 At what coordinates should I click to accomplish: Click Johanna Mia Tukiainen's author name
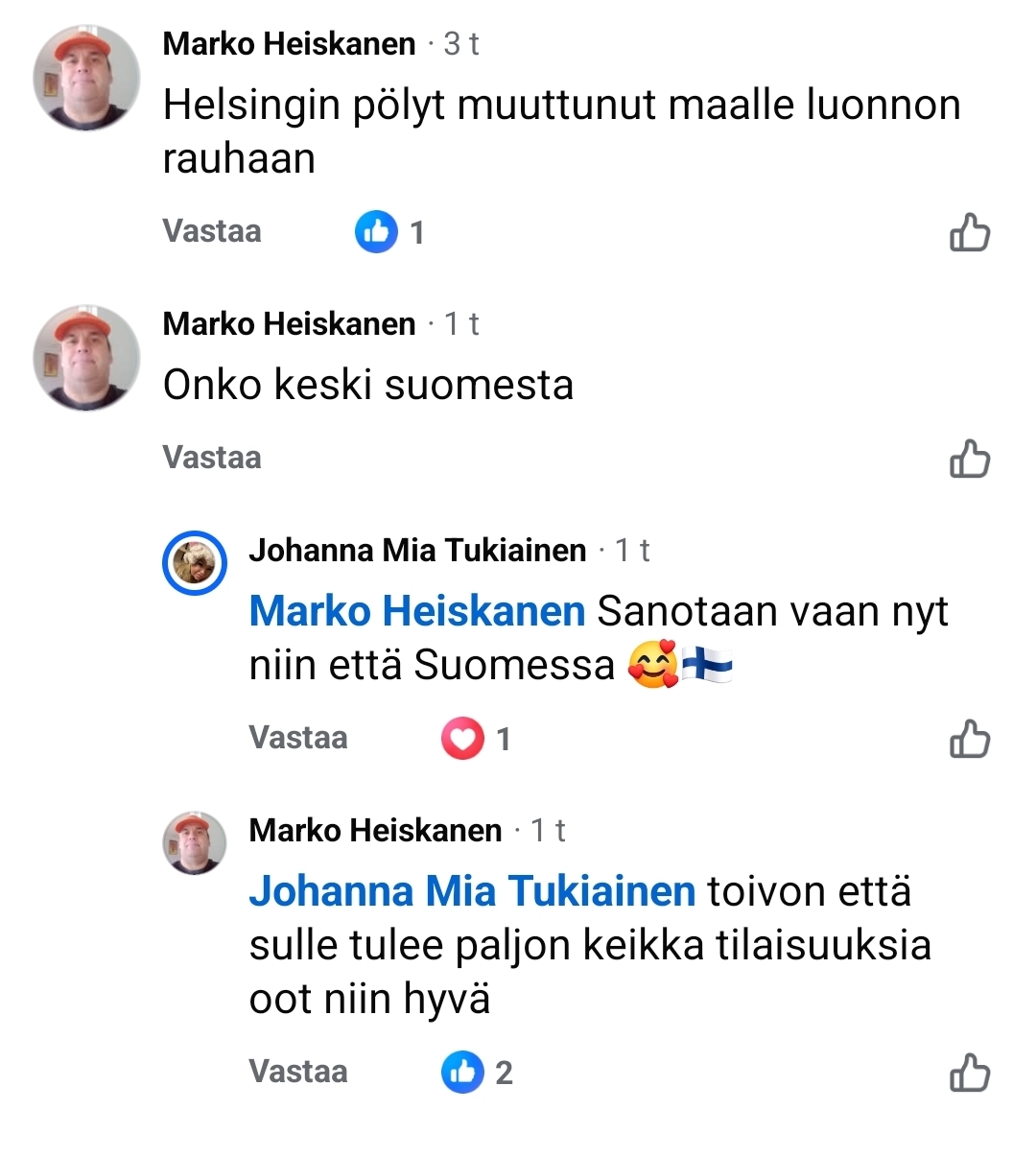(x=417, y=551)
